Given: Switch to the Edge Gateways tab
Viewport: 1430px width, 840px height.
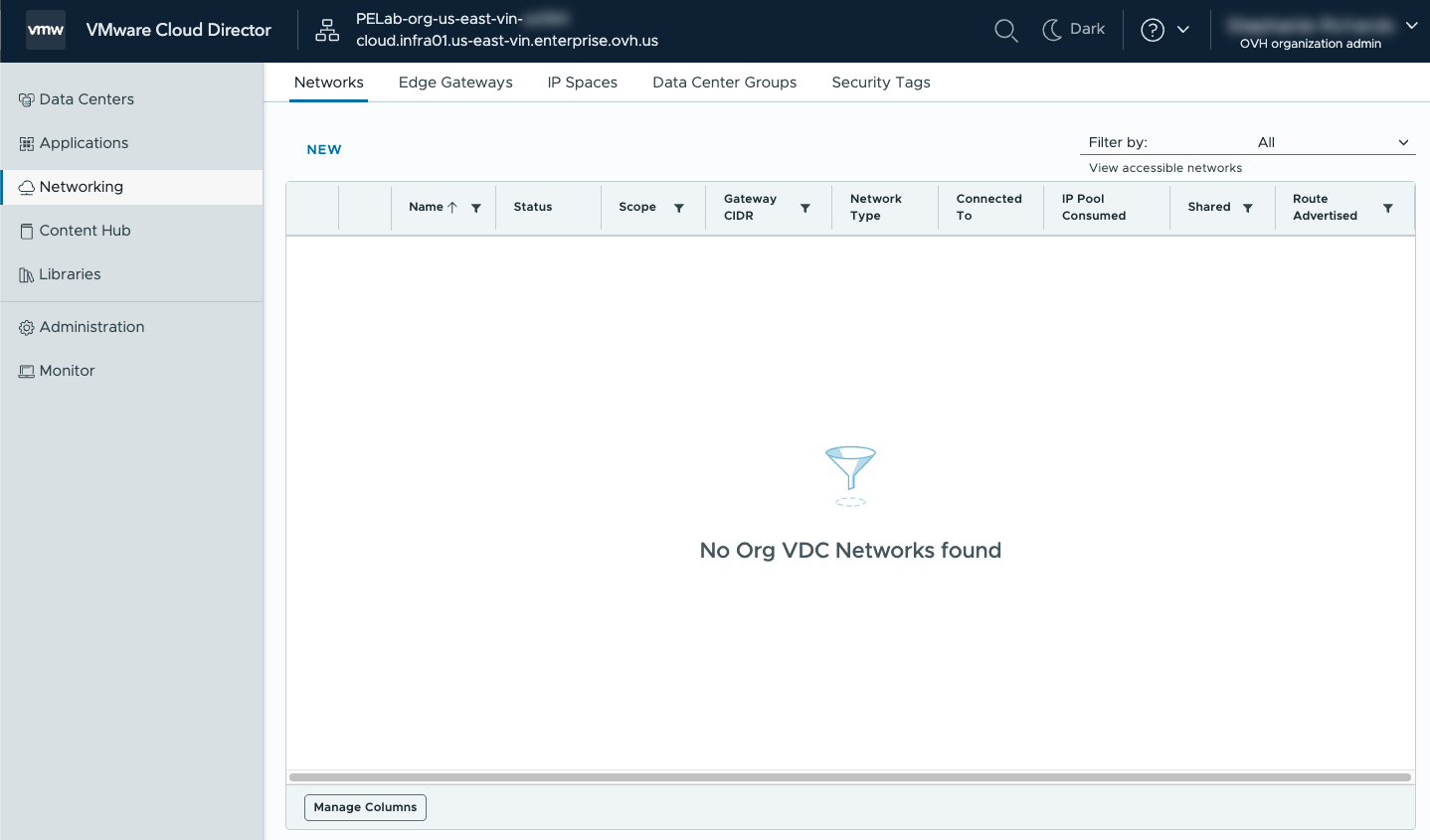Looking at the screenshot, I should [455, 83].
